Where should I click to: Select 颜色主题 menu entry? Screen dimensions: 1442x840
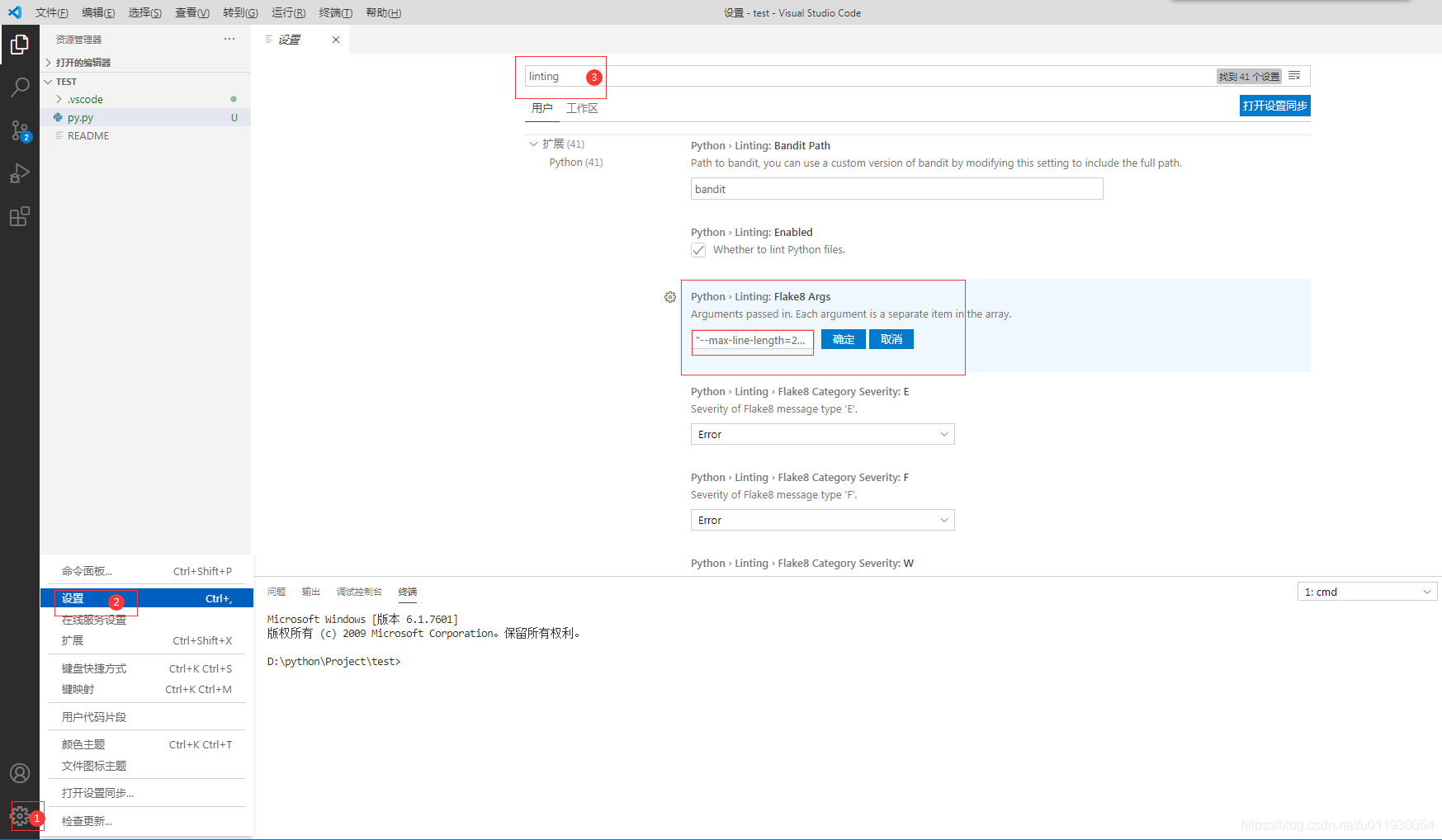coord(147,744)
